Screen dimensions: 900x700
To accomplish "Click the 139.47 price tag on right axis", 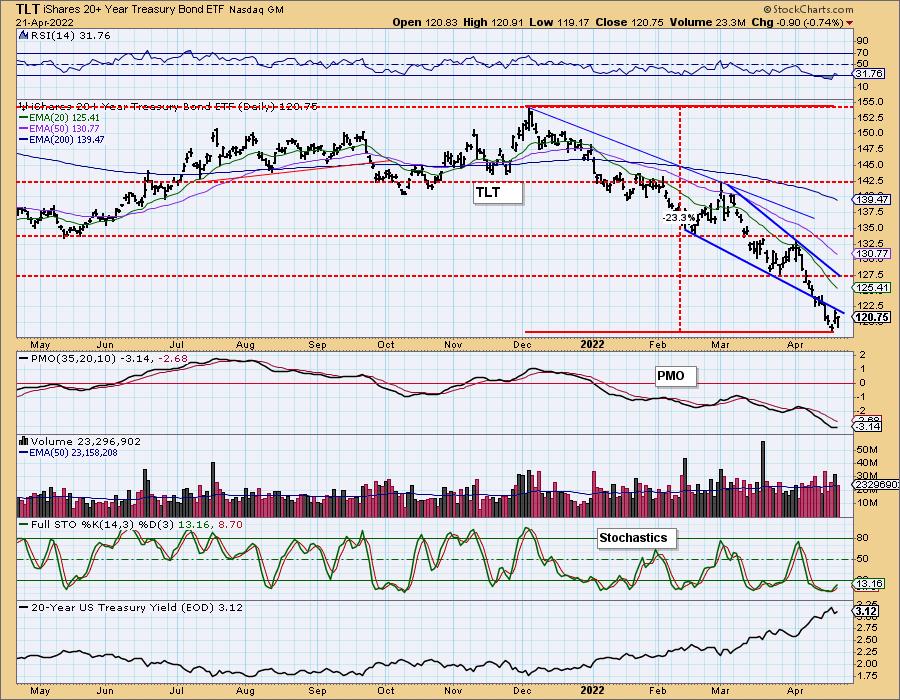I will pyautogui.click(x=872, y=200).
